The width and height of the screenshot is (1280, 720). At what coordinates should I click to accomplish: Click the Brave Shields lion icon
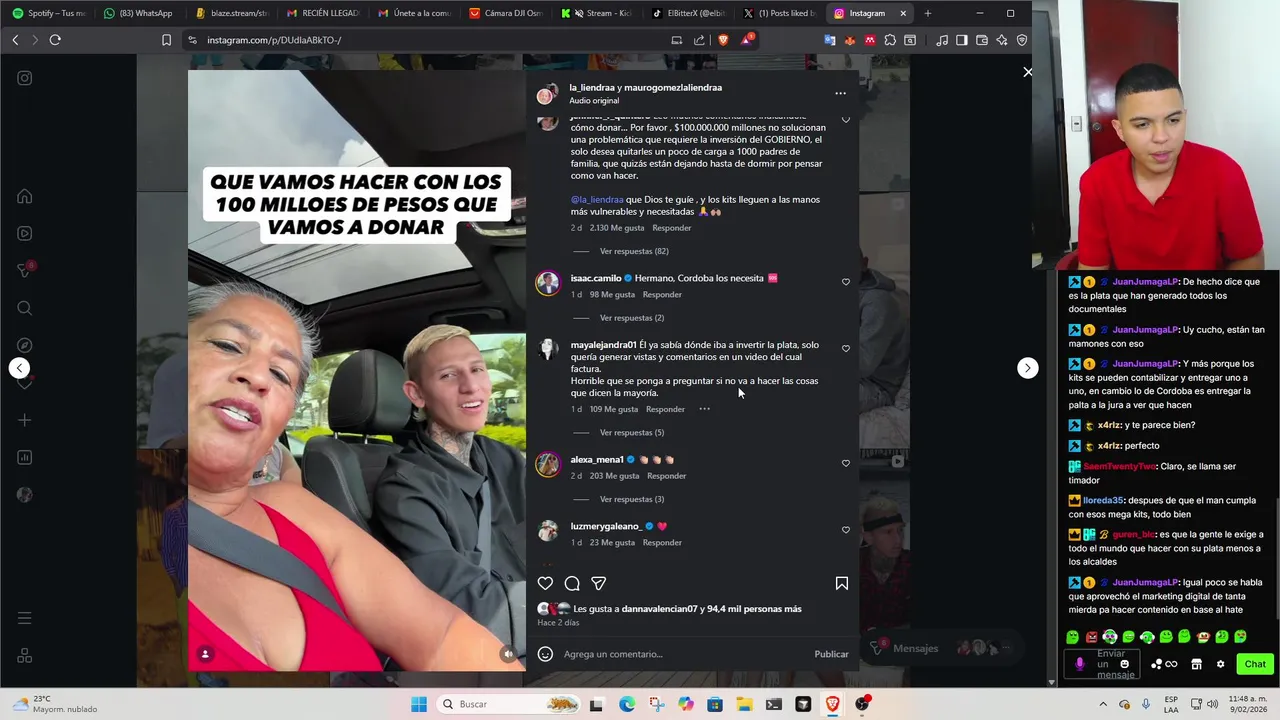tap(723, 40)
